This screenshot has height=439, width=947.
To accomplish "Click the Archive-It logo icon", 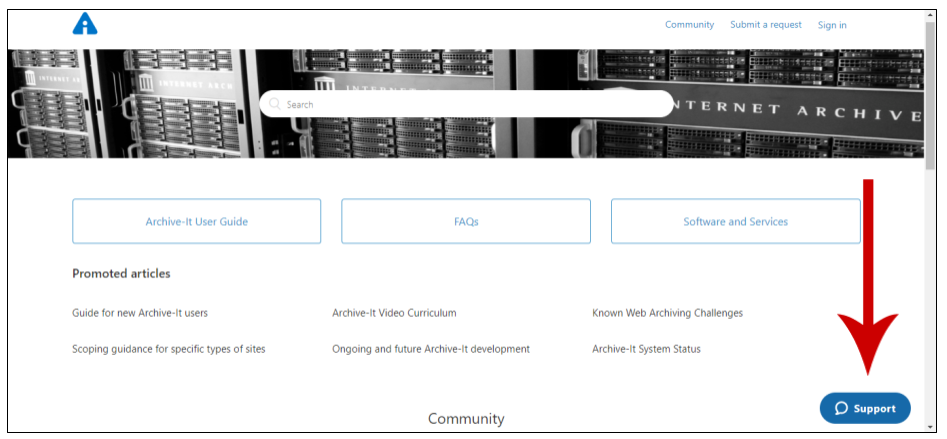I will click(85, 24).
